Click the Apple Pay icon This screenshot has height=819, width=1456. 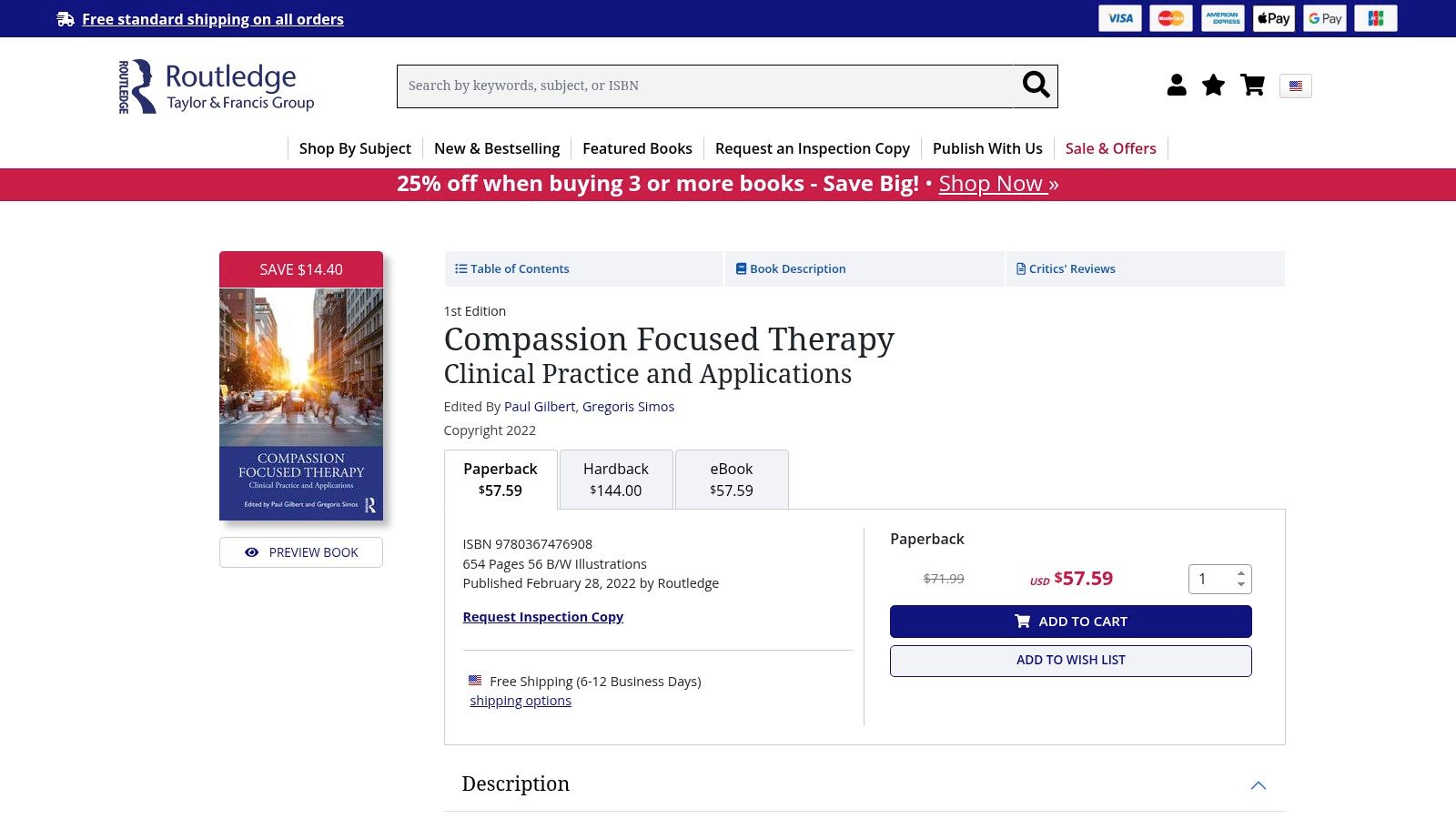point(1273,18)
